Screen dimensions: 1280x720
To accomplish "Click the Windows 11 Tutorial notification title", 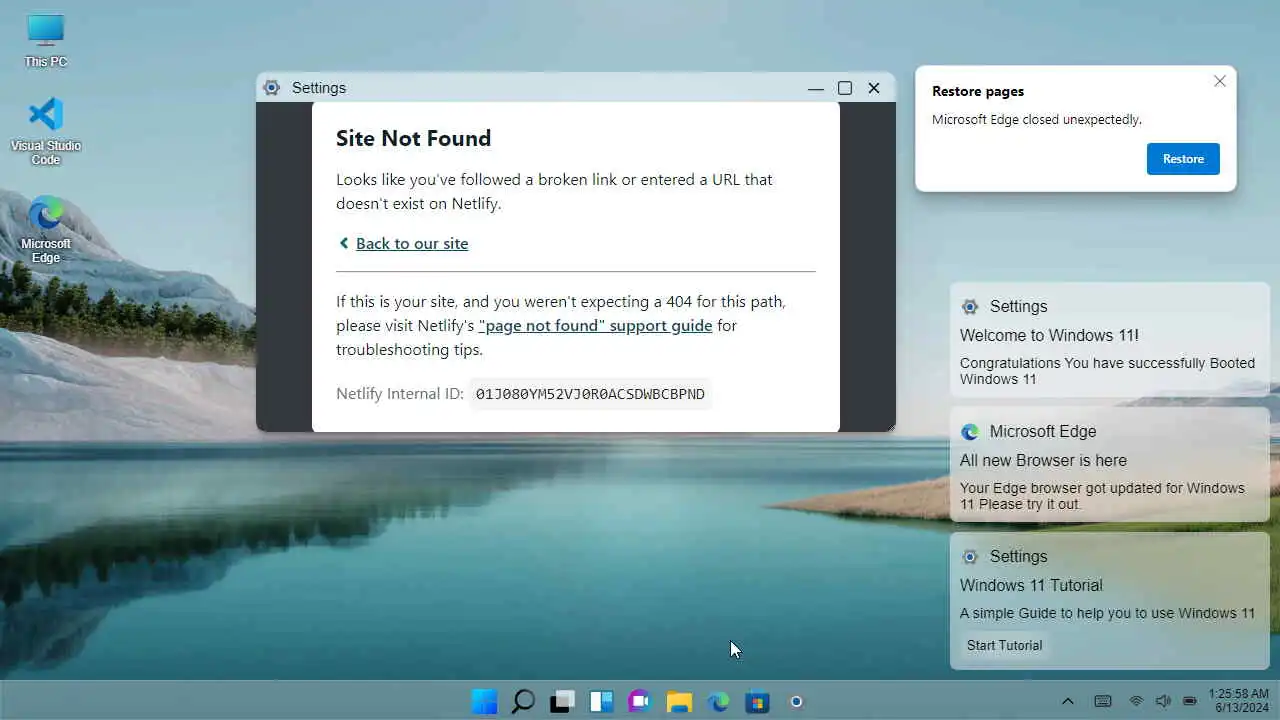I will pos(1031,585).
